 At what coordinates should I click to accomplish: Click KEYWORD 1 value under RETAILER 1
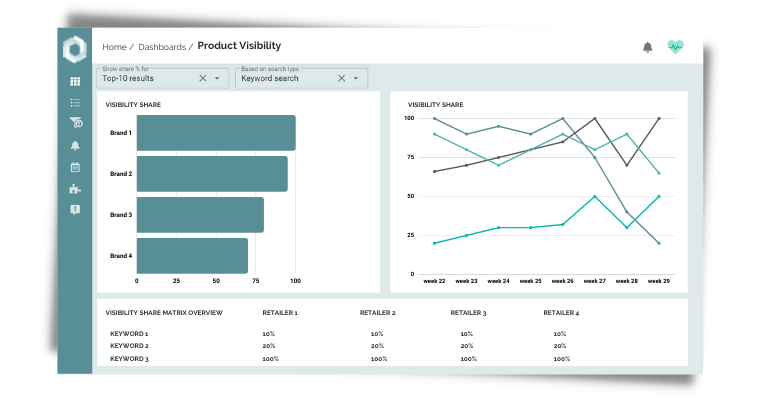(x=269, y=334)
